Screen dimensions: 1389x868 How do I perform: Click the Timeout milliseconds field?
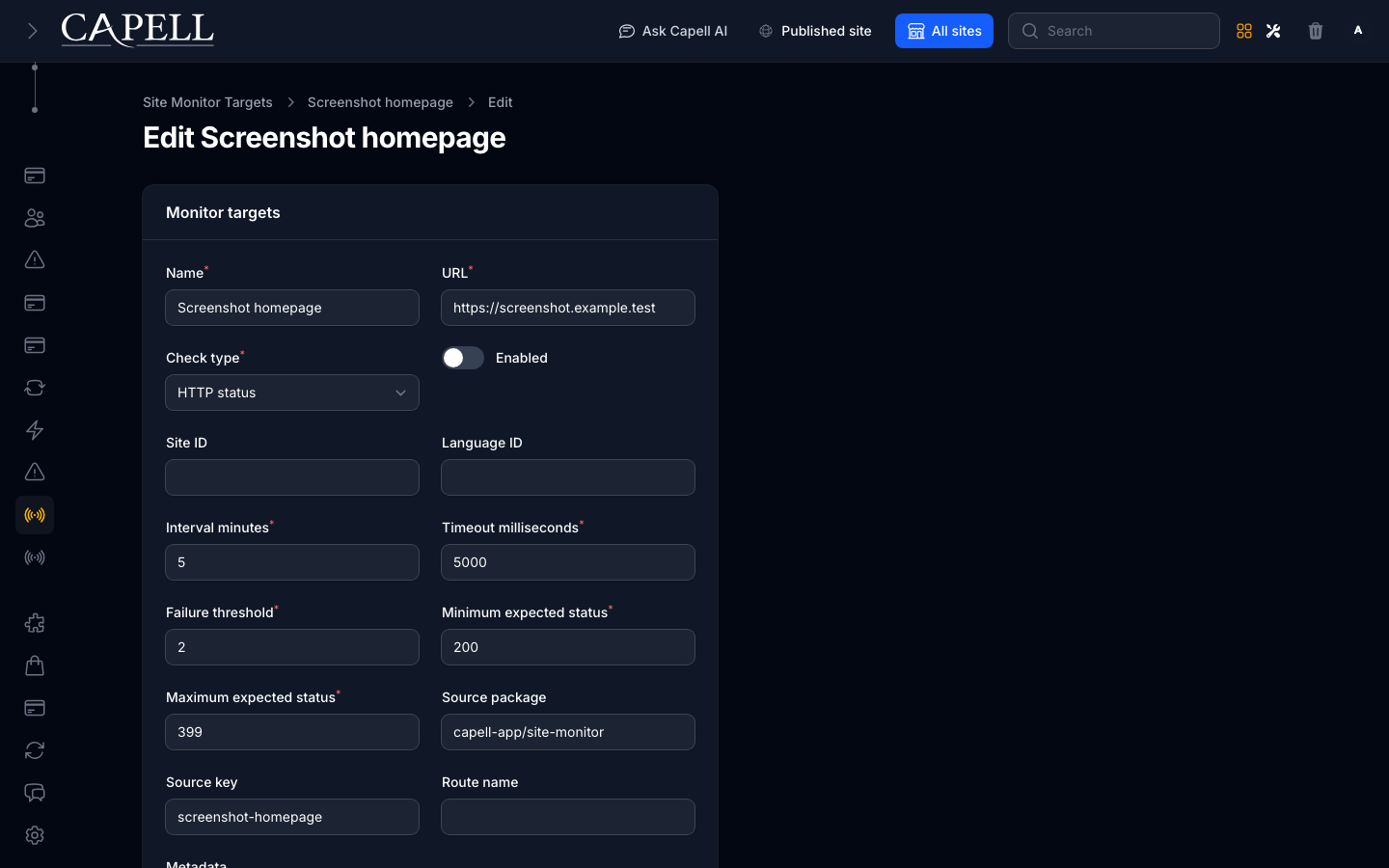tap(568, 562)
